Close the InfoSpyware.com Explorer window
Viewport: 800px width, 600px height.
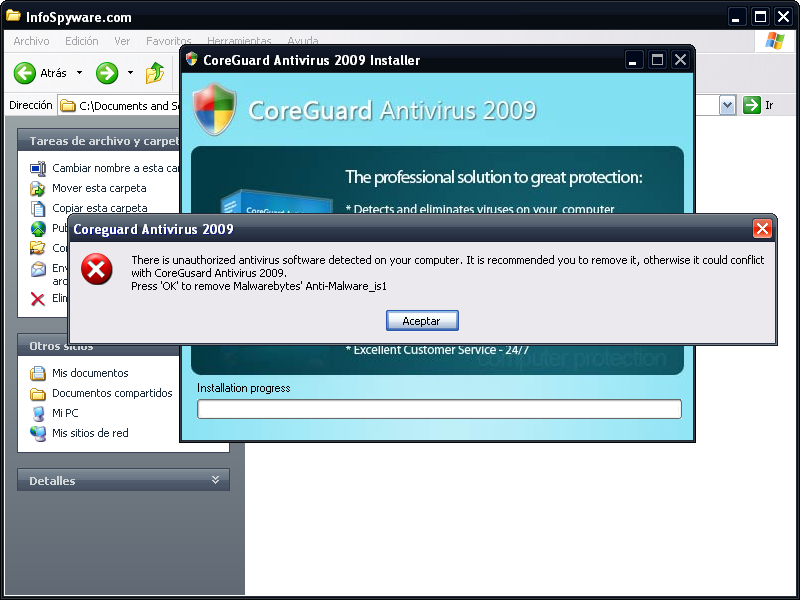point(784,17)
